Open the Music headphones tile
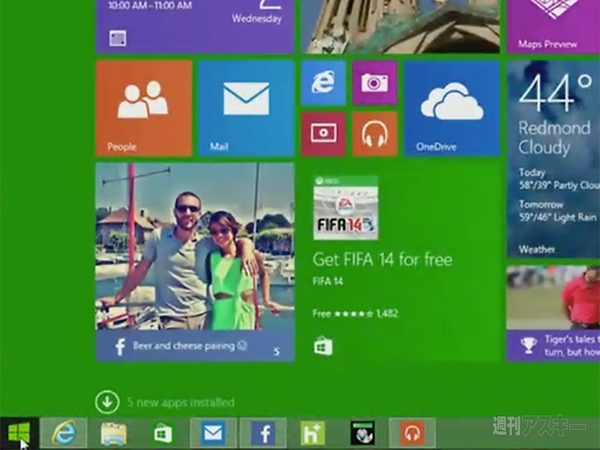Screen dimensions: 600x450 tap(375, 134)
